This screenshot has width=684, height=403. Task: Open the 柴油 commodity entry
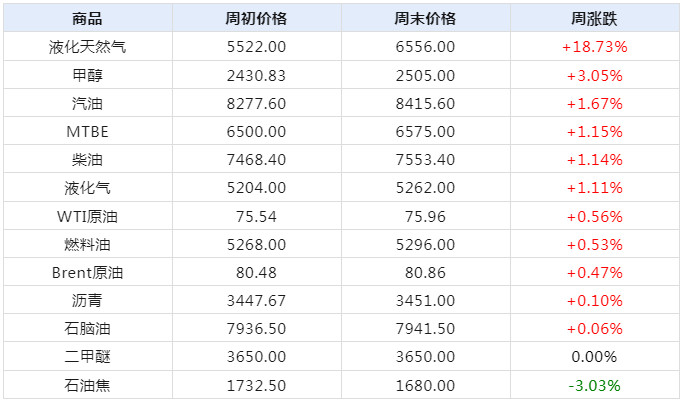coord(87,159)
